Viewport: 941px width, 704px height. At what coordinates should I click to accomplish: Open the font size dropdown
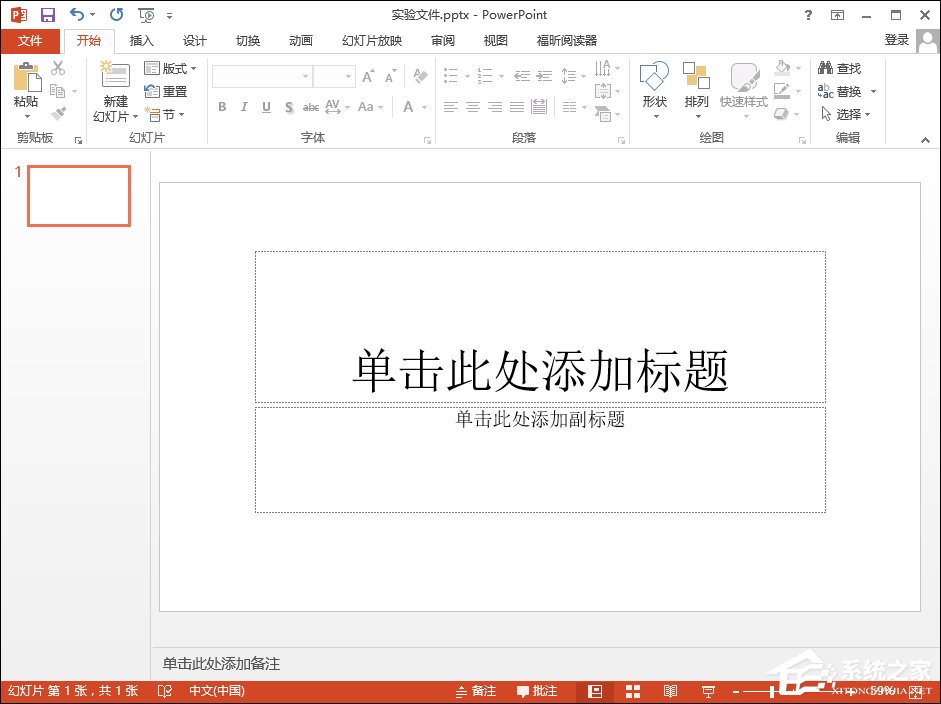[x=346, y=75]
